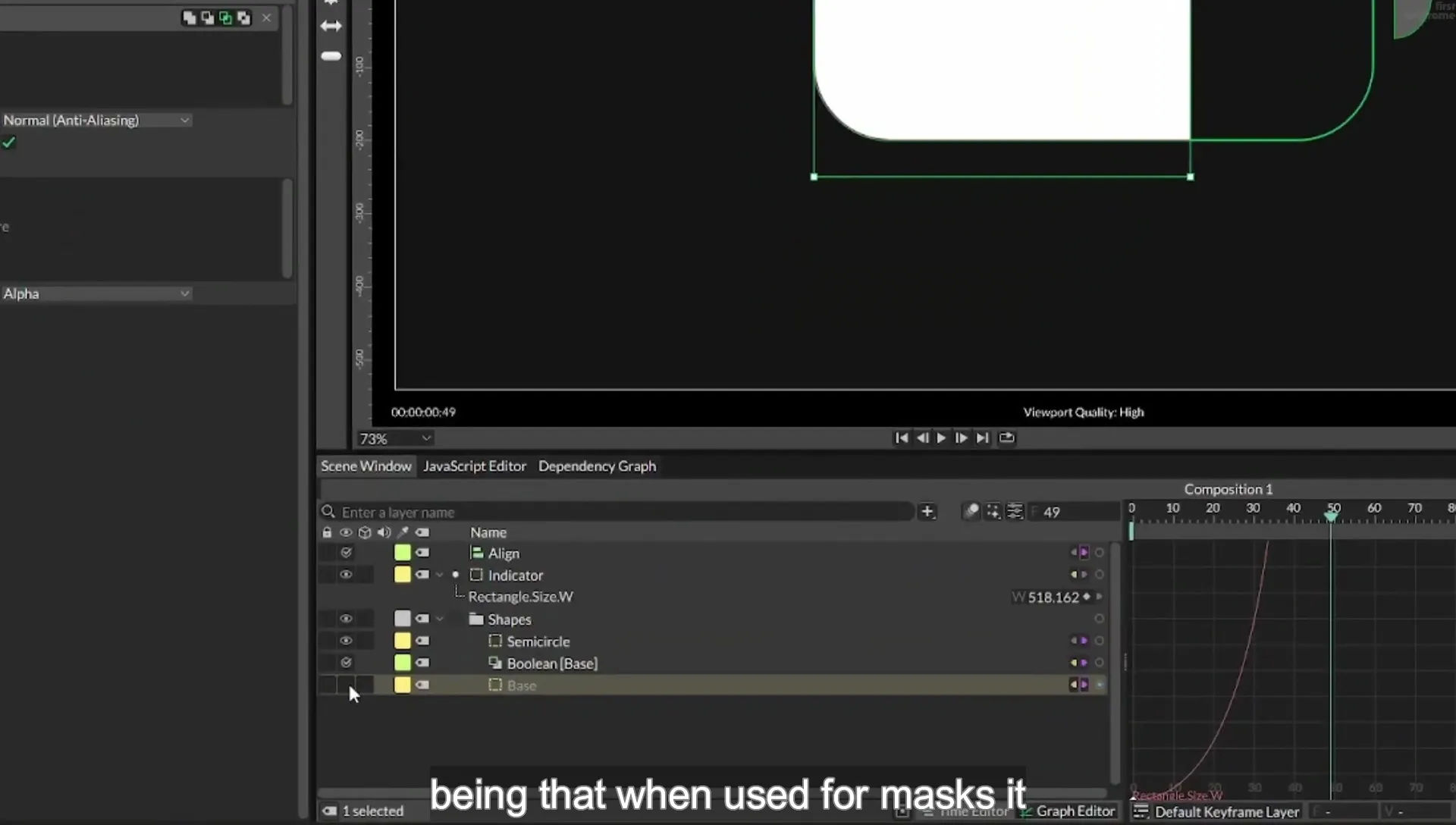
Task: Hide the Semicircle layer via eye icon
Action: (x=346, y=641)
